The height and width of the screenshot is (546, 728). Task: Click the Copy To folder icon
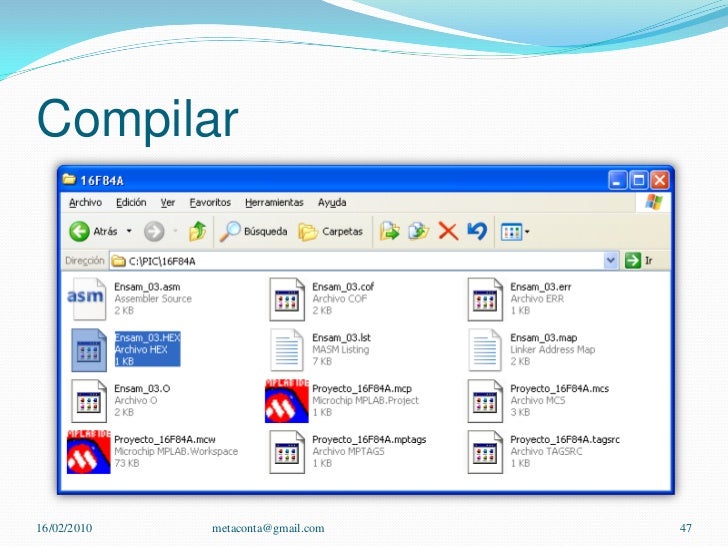point(418,231)
